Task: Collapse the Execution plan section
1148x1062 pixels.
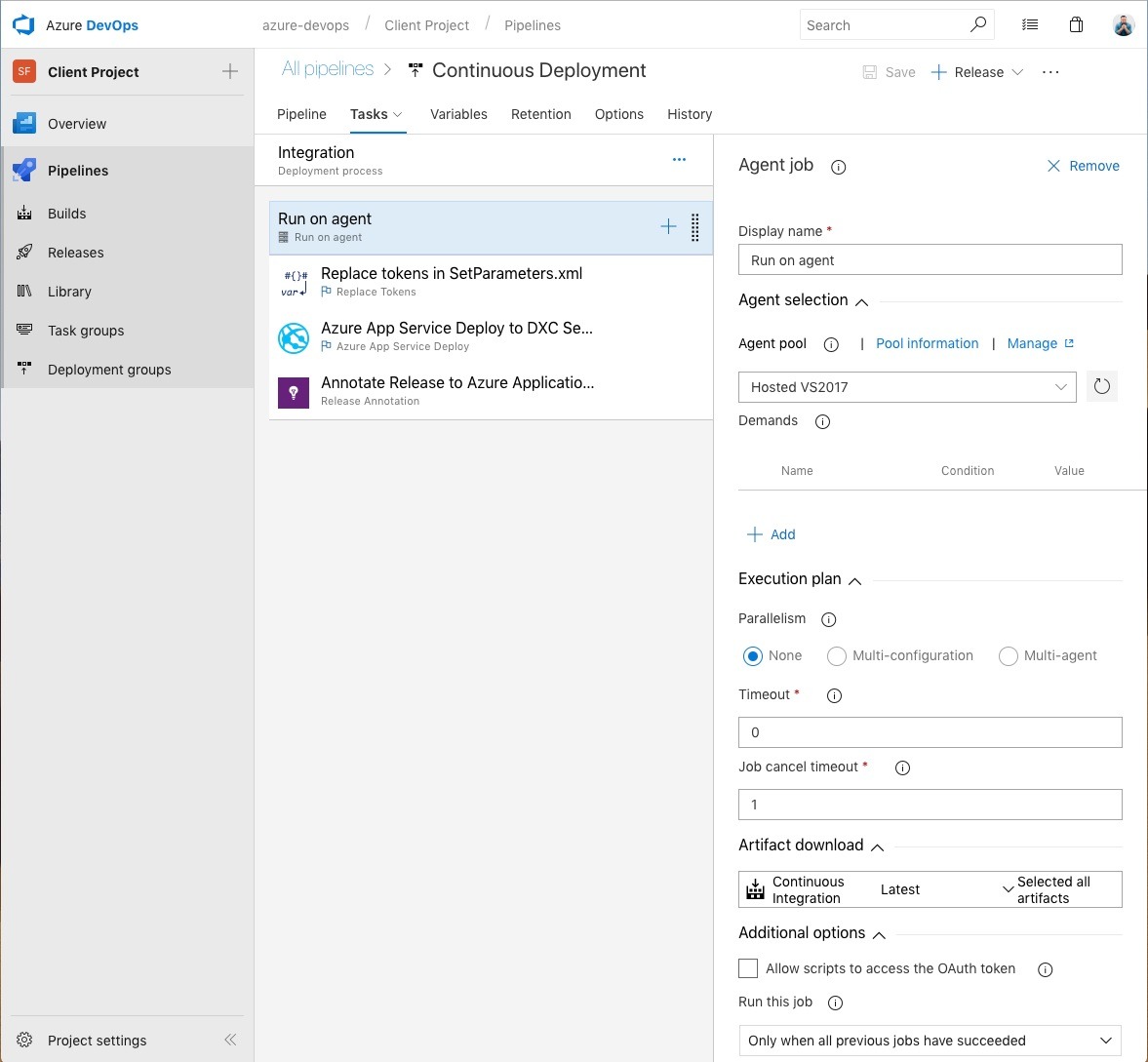Action: pyautogui.click(x=855, y=580)
